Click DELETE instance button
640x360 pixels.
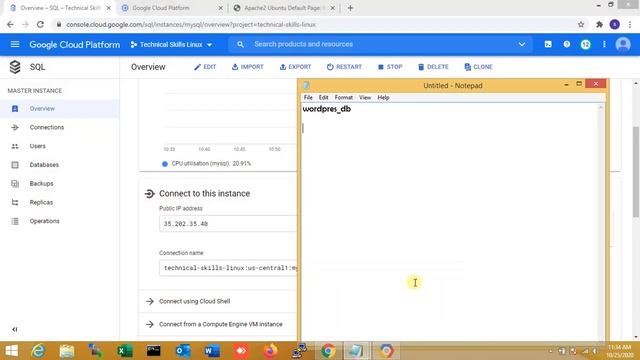pyautogui.click(x=433, y=67)
